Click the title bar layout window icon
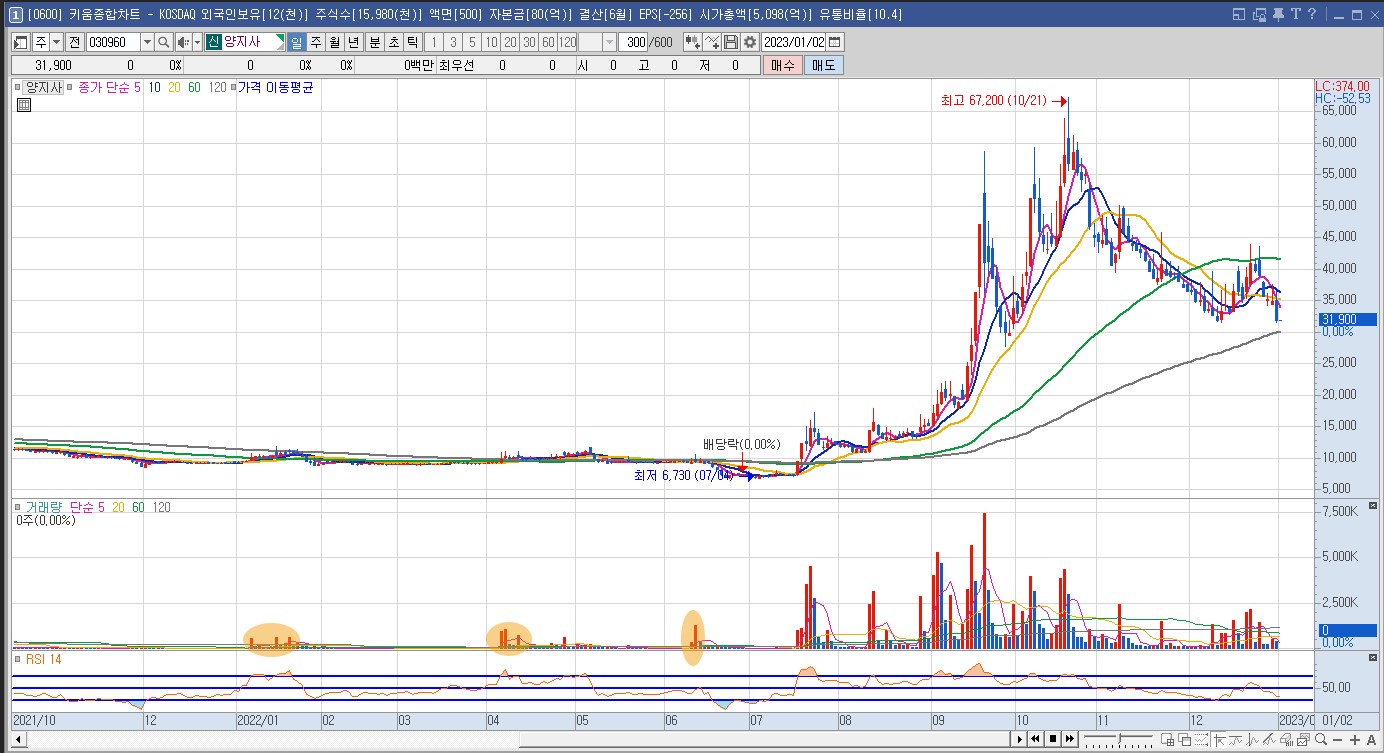 [x=1239, y=14]
